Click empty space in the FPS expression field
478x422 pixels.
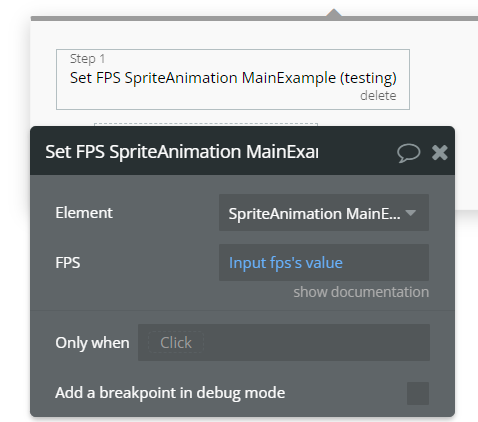click(x=385, y=263)
